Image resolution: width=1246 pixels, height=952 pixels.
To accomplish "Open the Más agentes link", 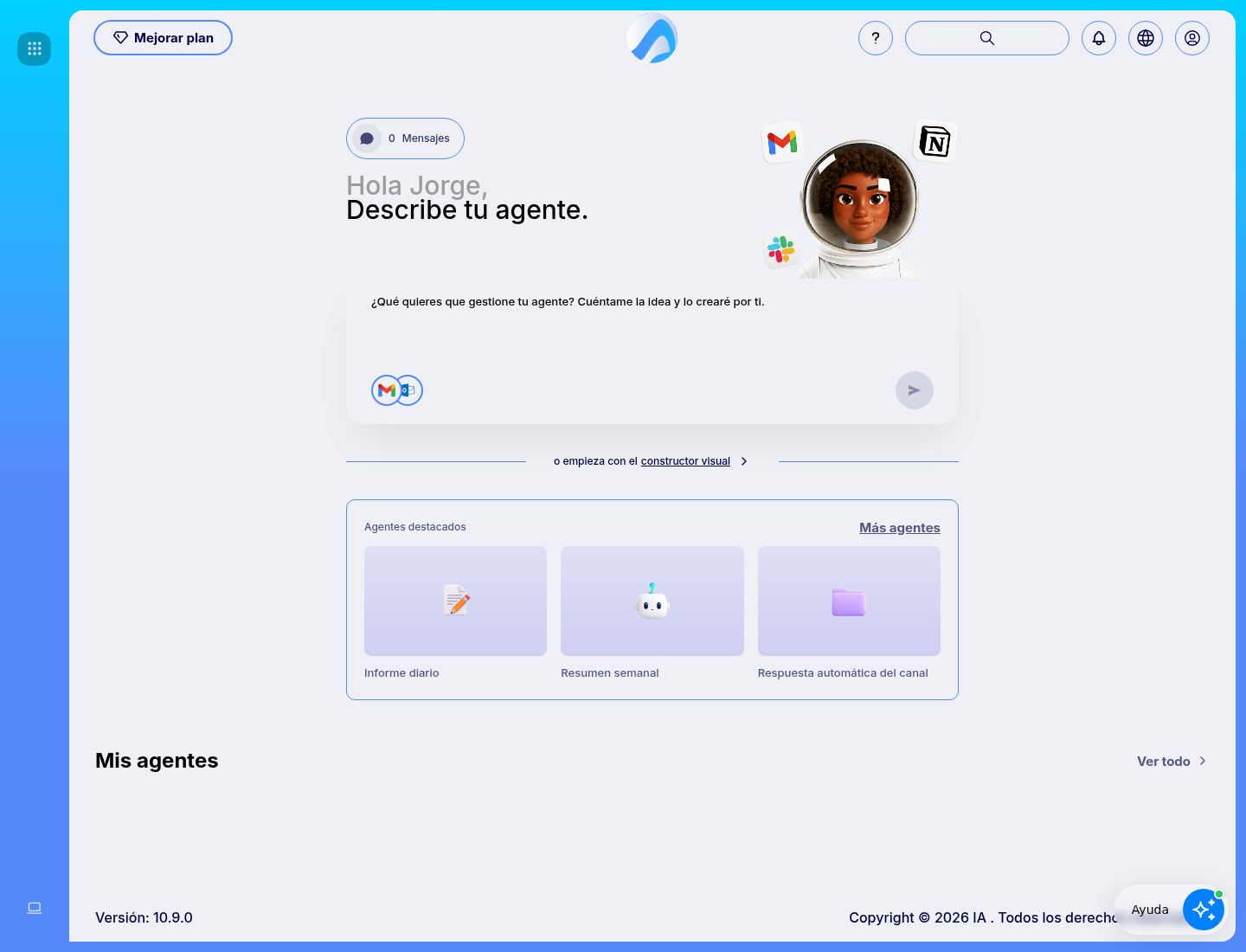I will [x=900, y=528].
